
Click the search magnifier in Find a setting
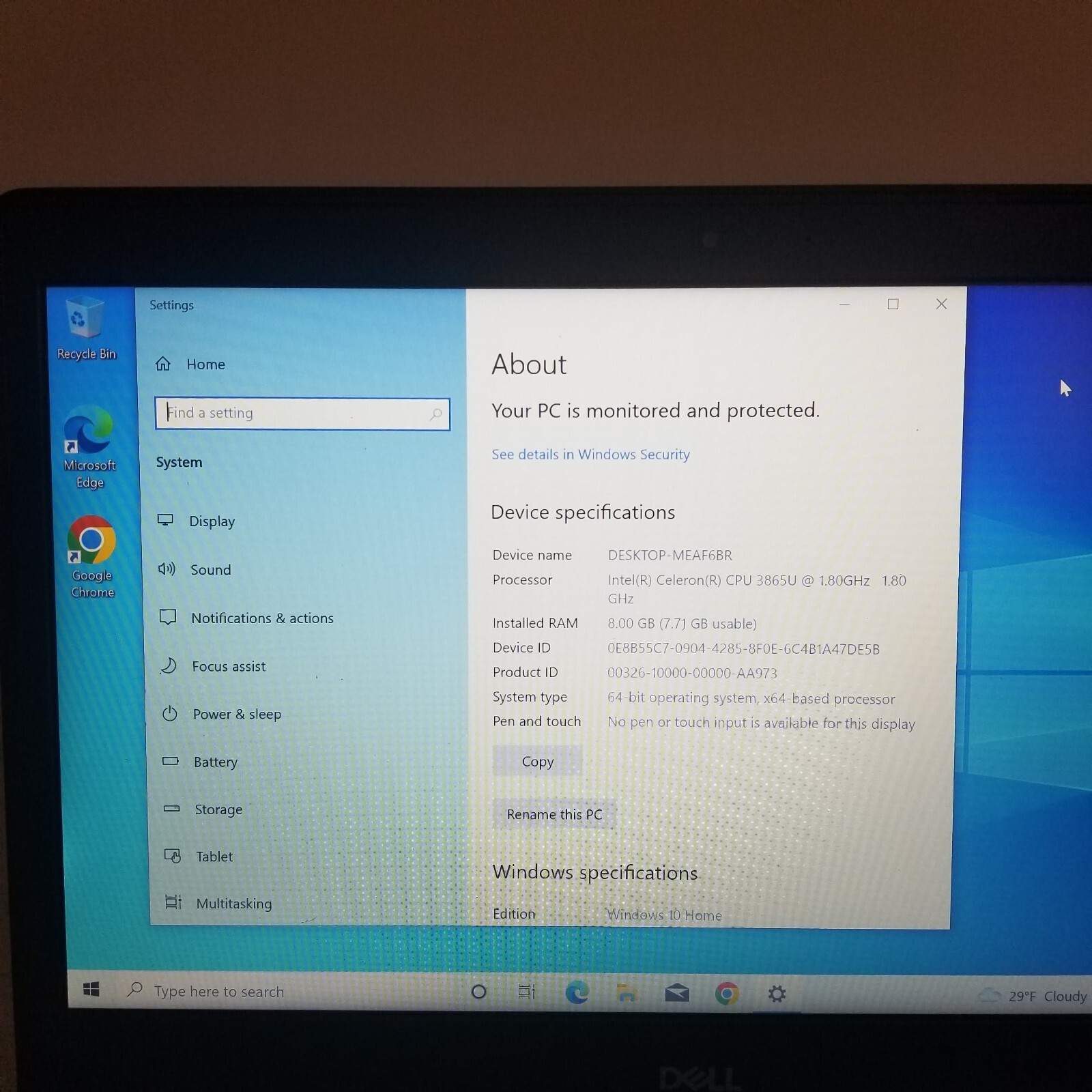tap(435, 414)
